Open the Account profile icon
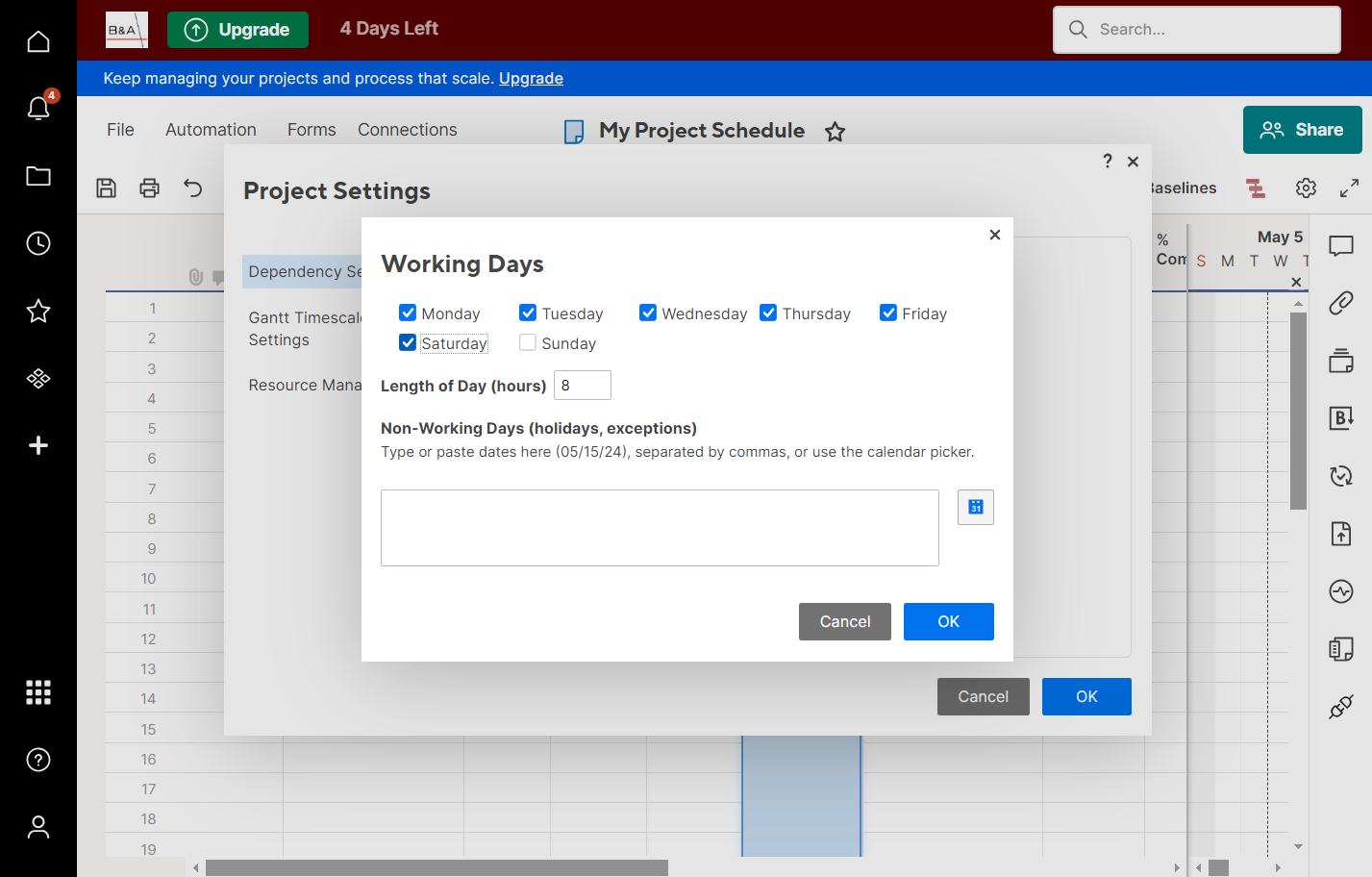Screen dimensions: 1372x877 tap(38, 827)
